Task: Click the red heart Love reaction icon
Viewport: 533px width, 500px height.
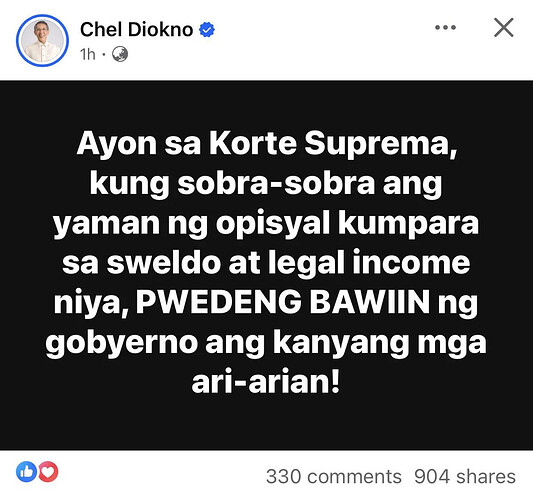Action: point(49,471)
